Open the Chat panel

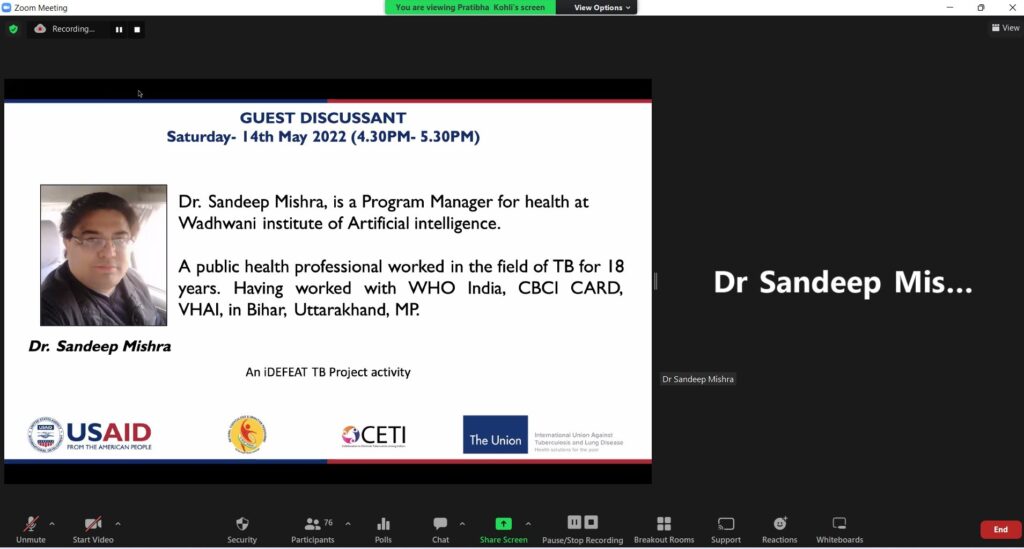click(440, 524)
